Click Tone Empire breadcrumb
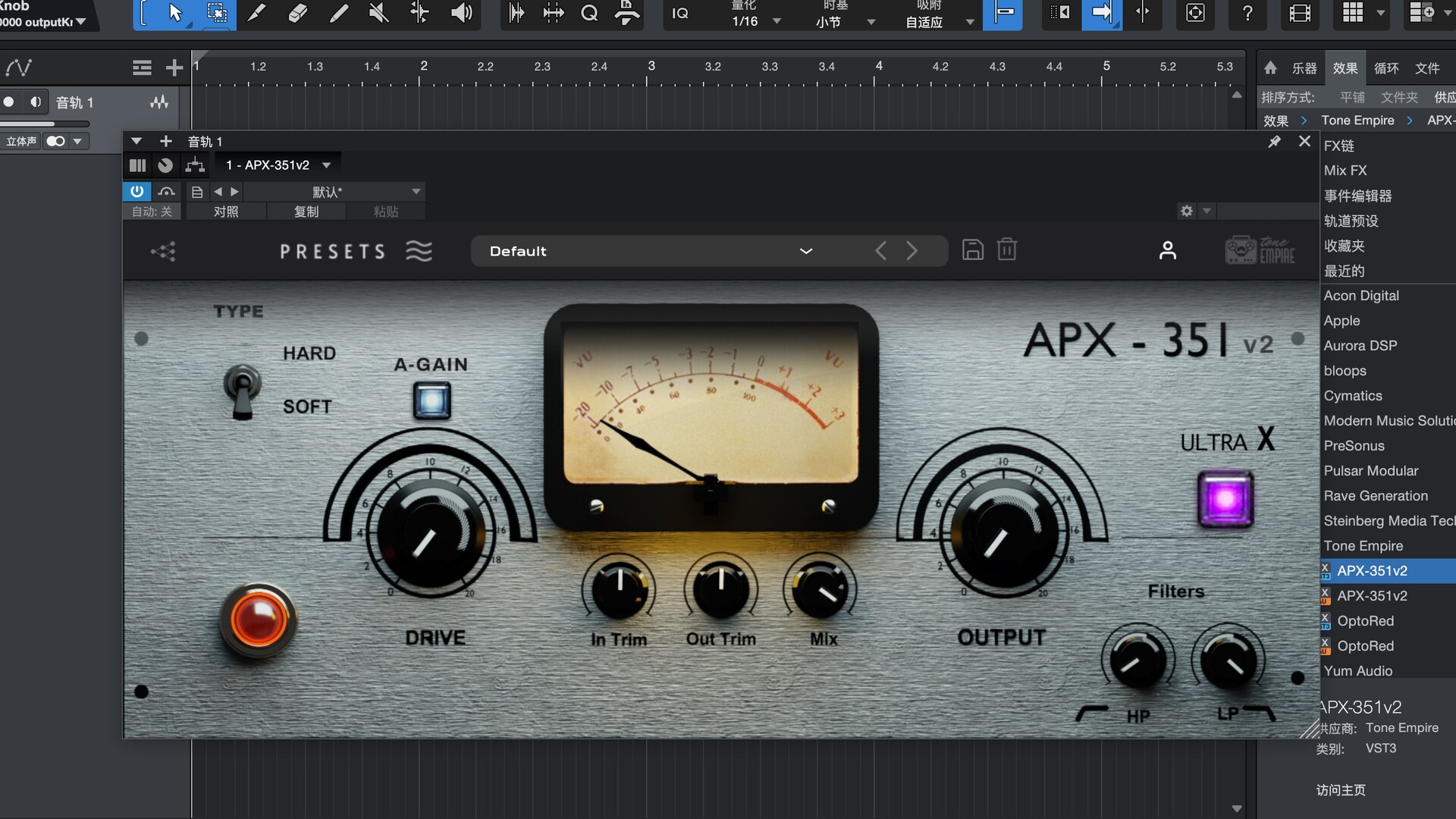This screenshot has width=1456, height=819. (x=1357, y=121)
